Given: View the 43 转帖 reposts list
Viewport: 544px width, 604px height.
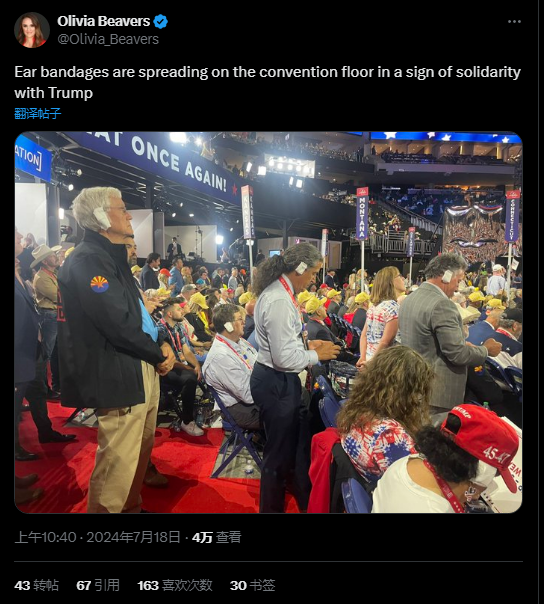Looking at the screenshot, I should pyautogui.click(x=37, y=585).
